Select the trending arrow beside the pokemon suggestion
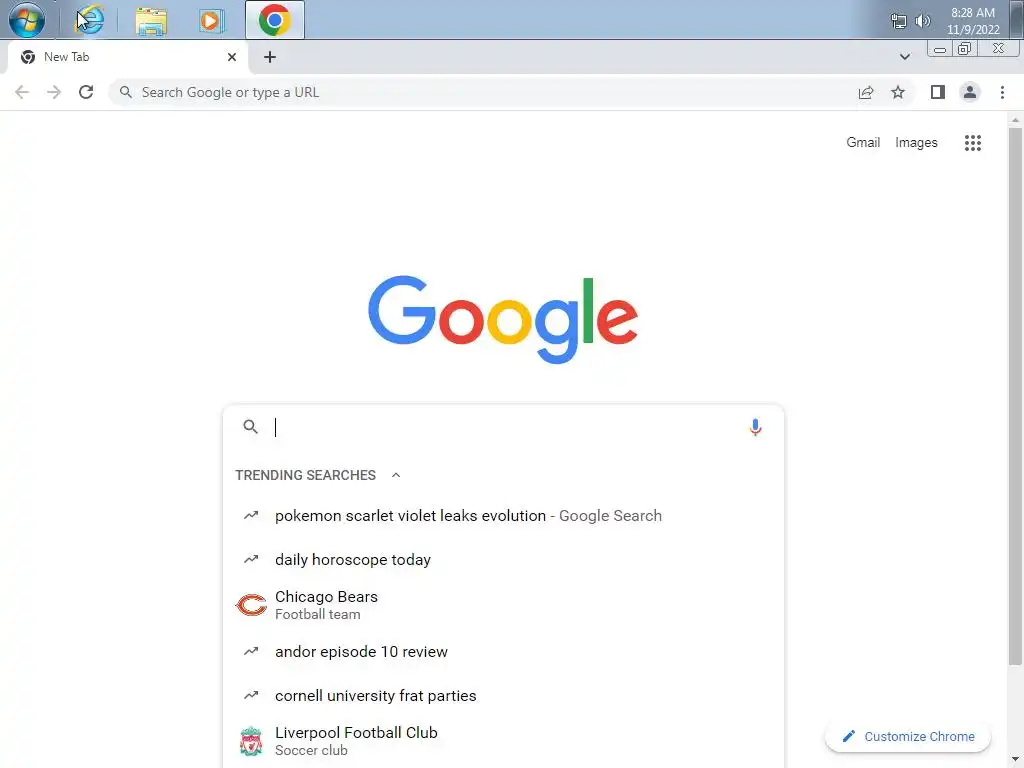The height and width of the screenshot is (768, 1024). (251, 515)
